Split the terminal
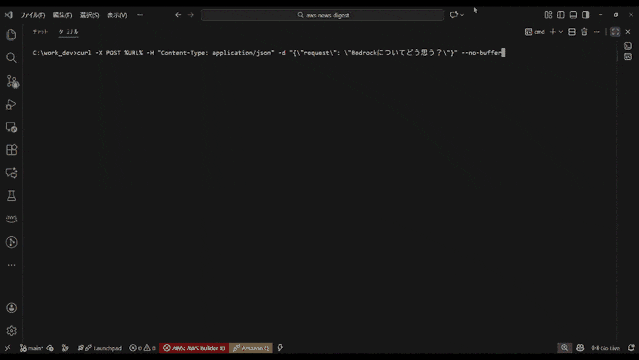The height and width of the screenshot is (360, 639). click(572, 32)
